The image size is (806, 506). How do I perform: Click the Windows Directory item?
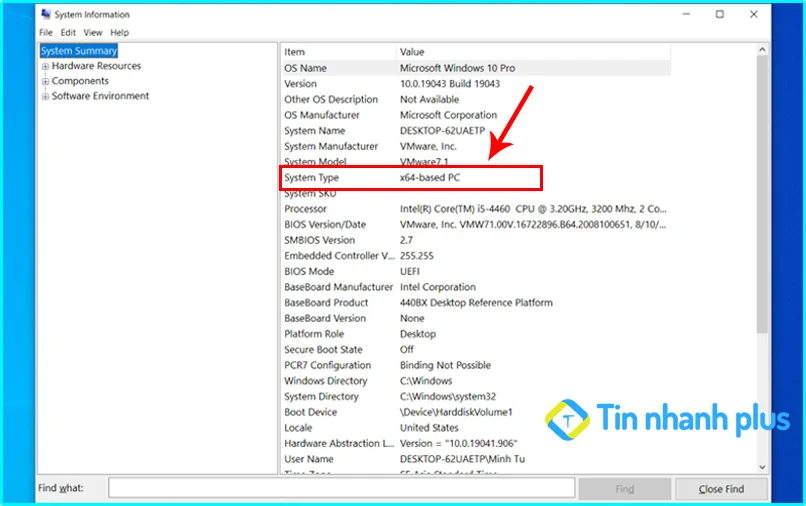click(x=325, y=381)
